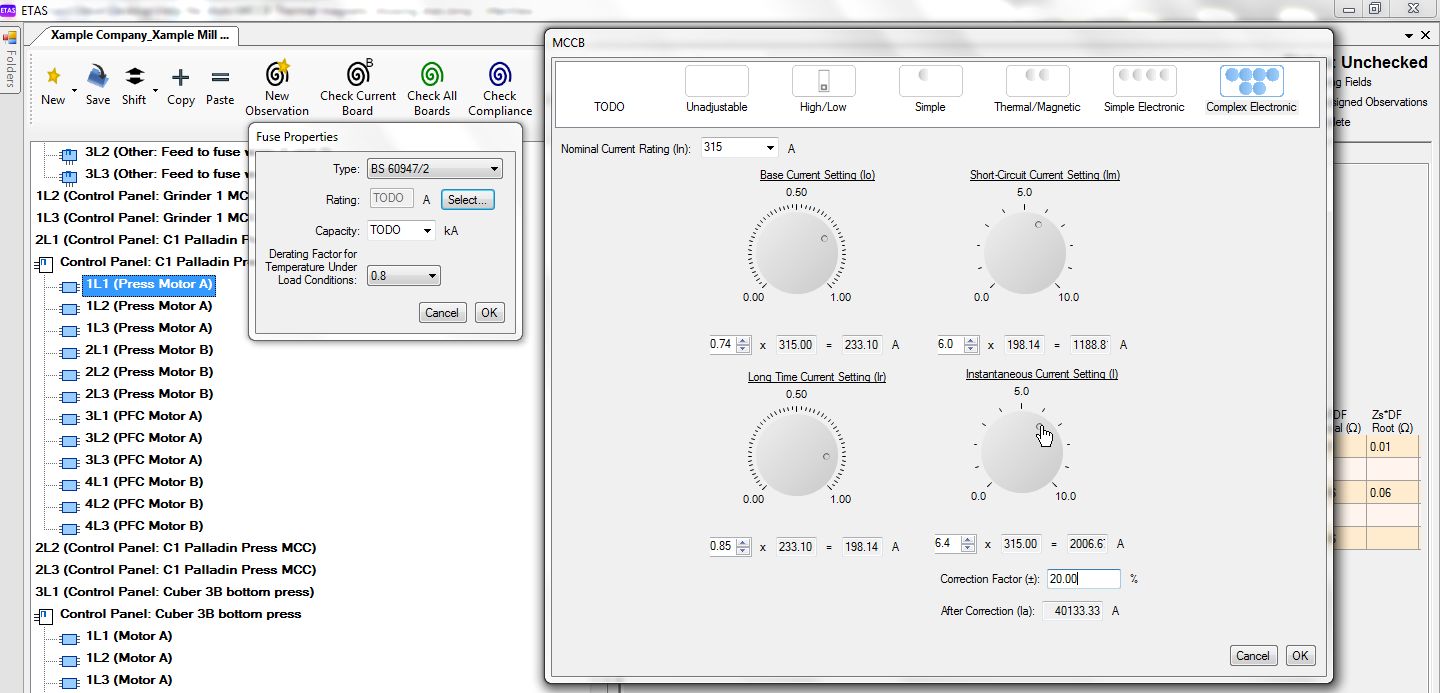Click the 2L3 (Press Motor B) circuit icon
The image size is (1440, 693).
(x=69, y=395)
